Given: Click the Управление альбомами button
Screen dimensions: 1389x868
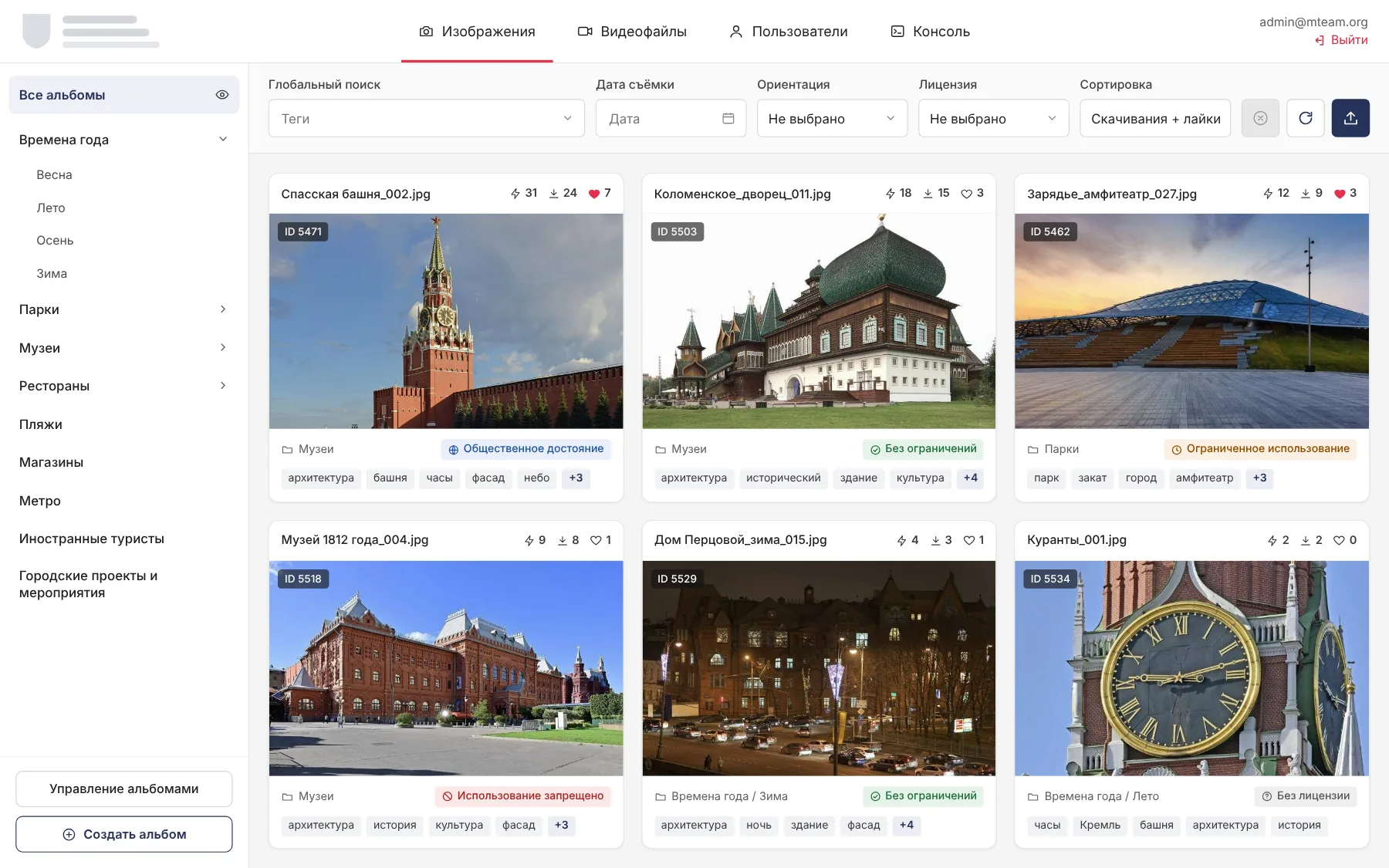Looking at the screenshot, I should (x=124, y=789).
